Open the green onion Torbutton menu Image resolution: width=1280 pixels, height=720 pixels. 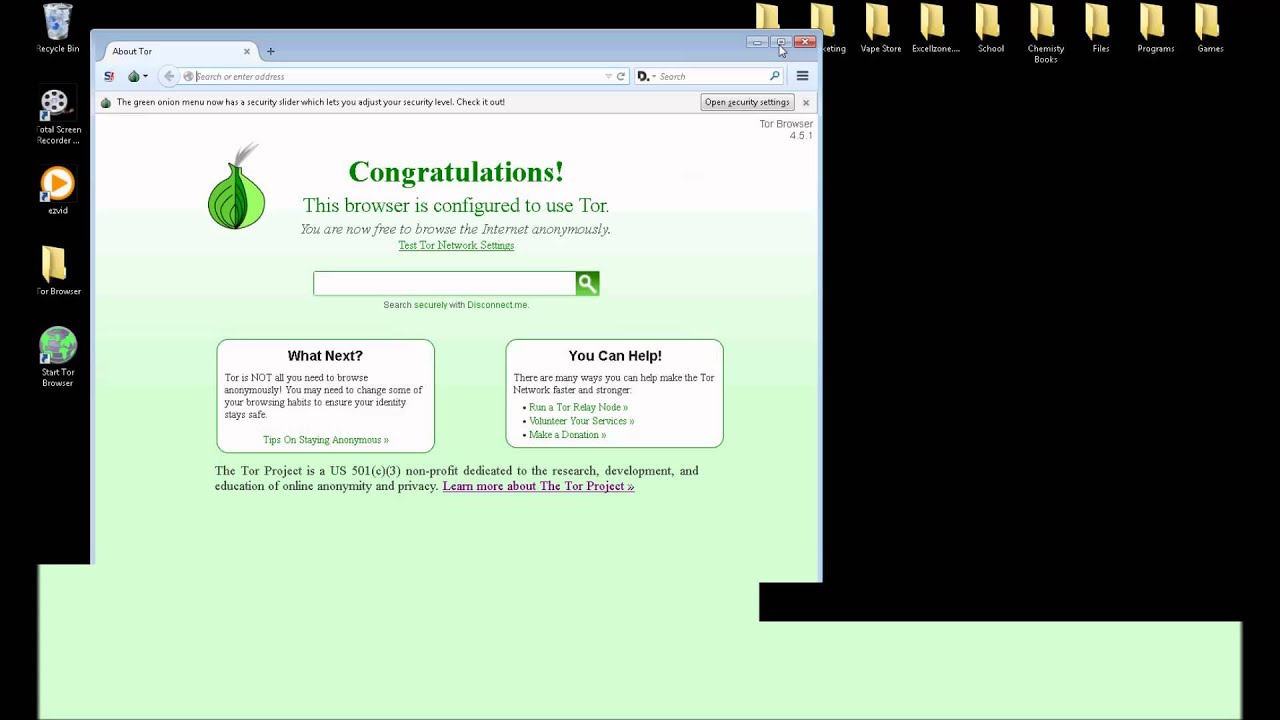[x=137, y=76]
